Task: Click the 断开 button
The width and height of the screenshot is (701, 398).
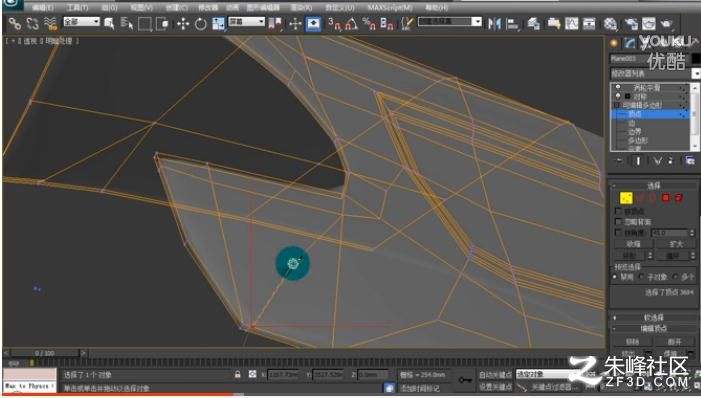Action: tap(674, 342)
